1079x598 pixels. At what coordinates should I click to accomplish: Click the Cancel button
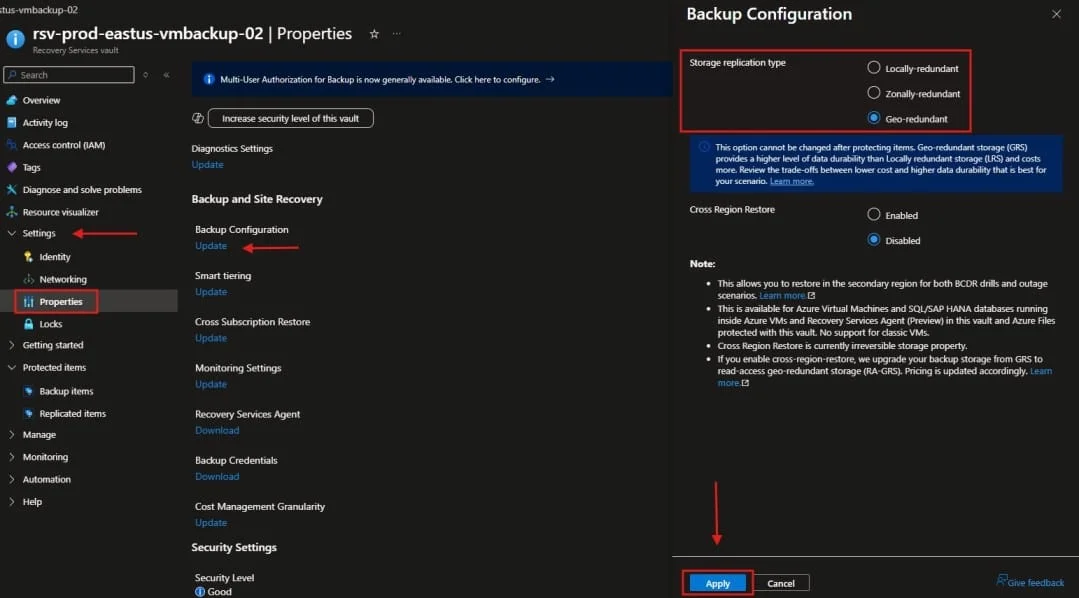(781, 584)
